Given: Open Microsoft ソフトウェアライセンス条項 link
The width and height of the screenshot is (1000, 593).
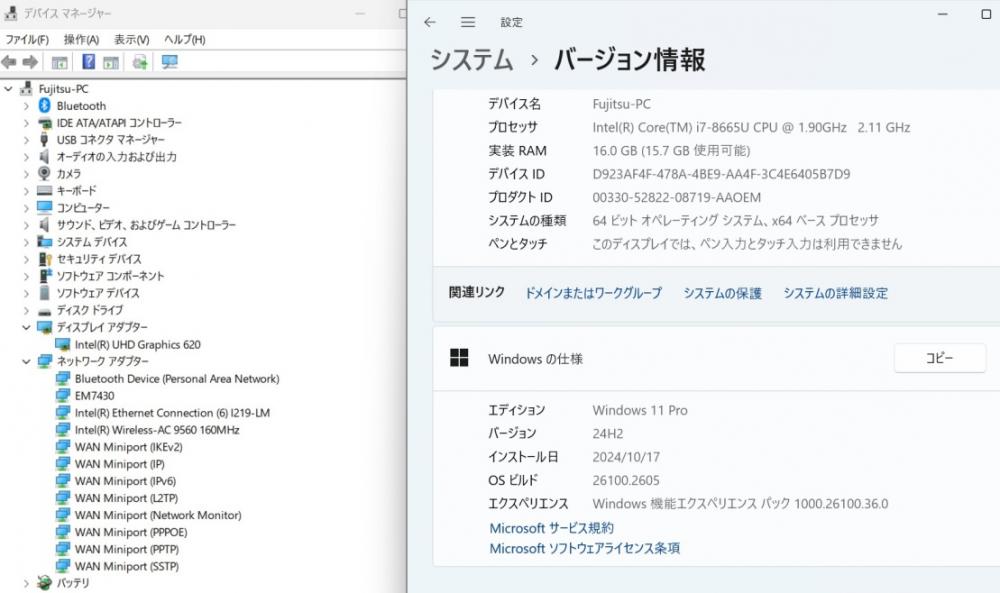Looking at the screenshot, I should pos(585,548).
